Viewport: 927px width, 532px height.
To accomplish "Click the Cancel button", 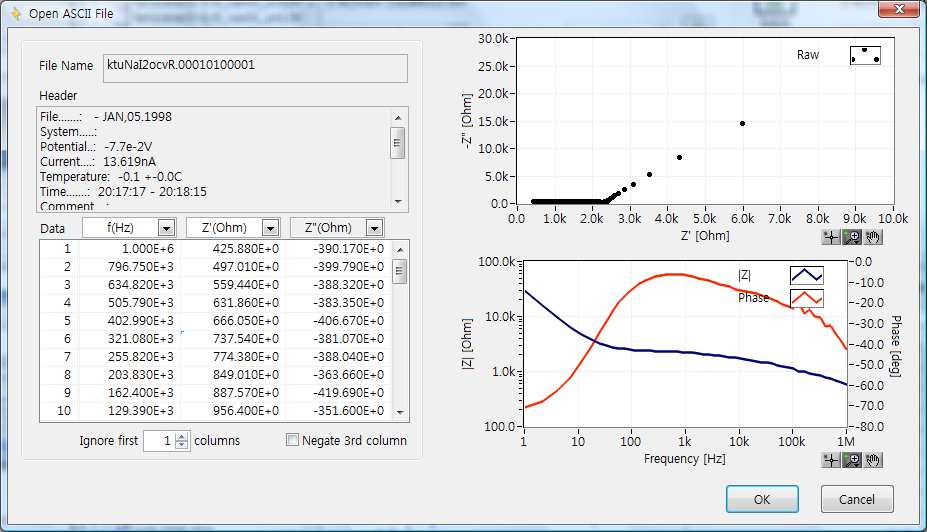I will click(856, 499).
